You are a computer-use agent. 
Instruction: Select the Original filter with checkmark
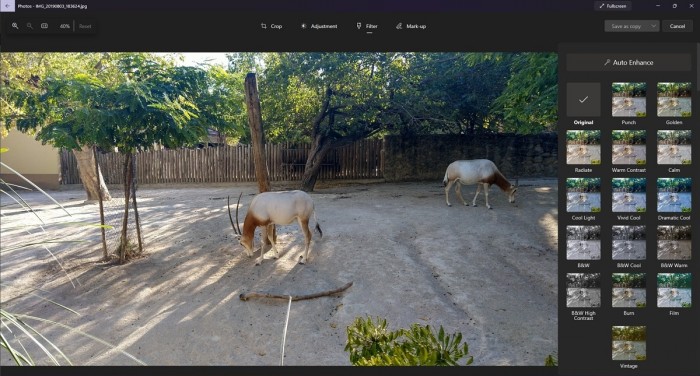583,100
